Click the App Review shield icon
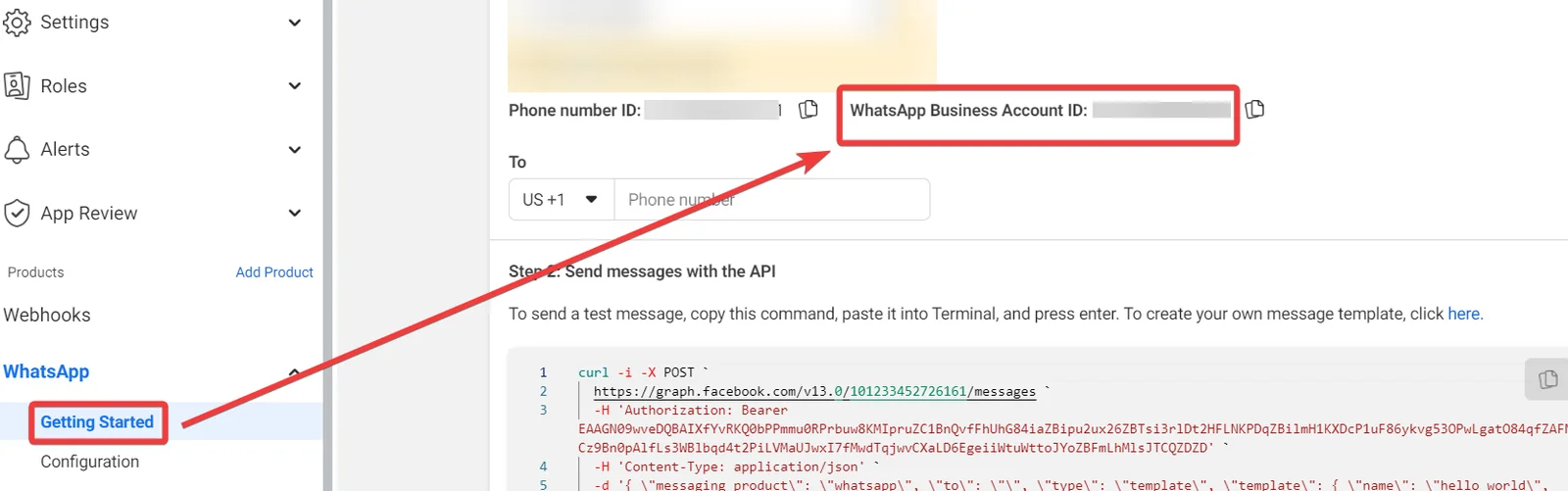The width and height of the screenshot is (1568, 491). [x=17, y=213]
